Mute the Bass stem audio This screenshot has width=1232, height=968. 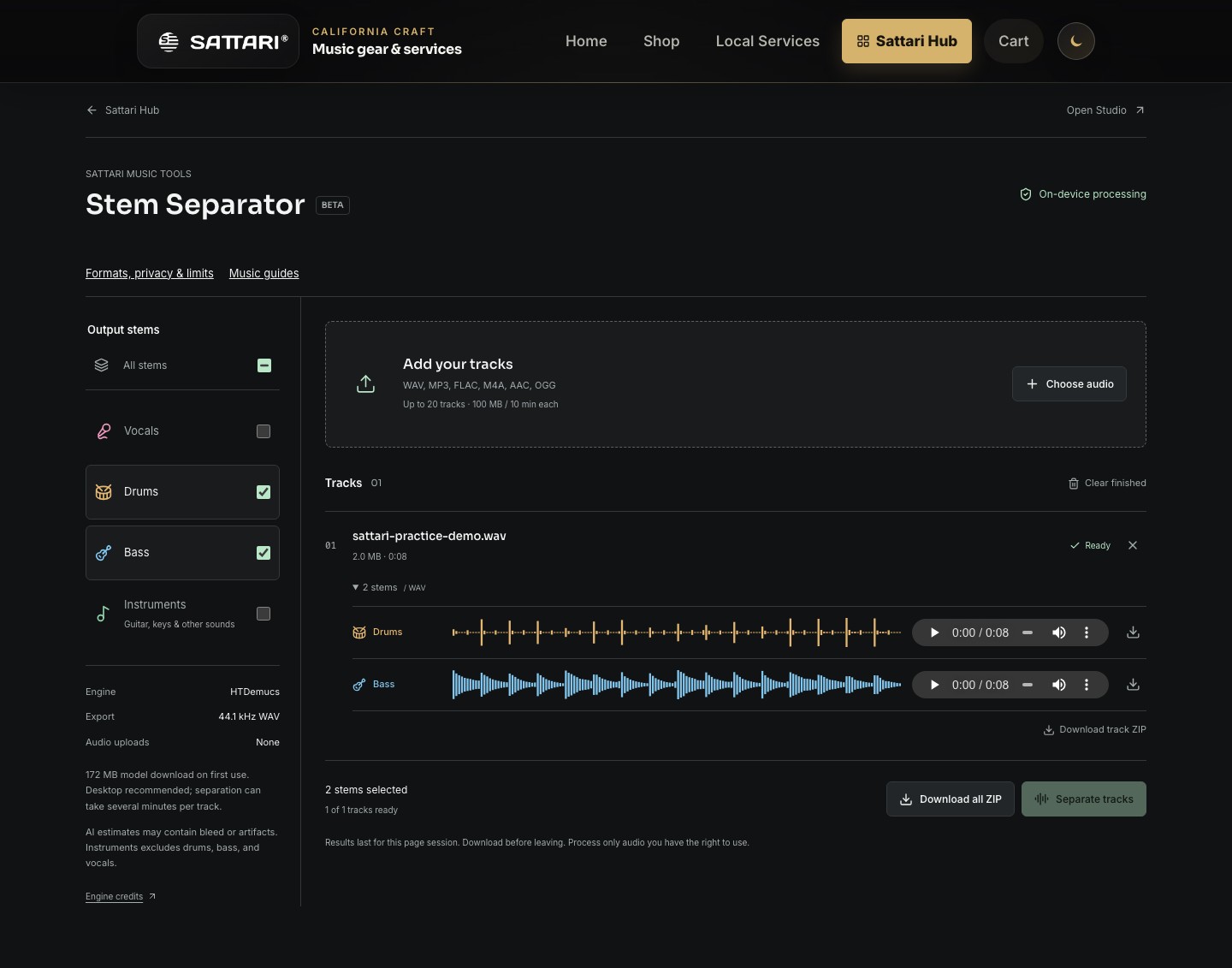tap(1059, 685)
